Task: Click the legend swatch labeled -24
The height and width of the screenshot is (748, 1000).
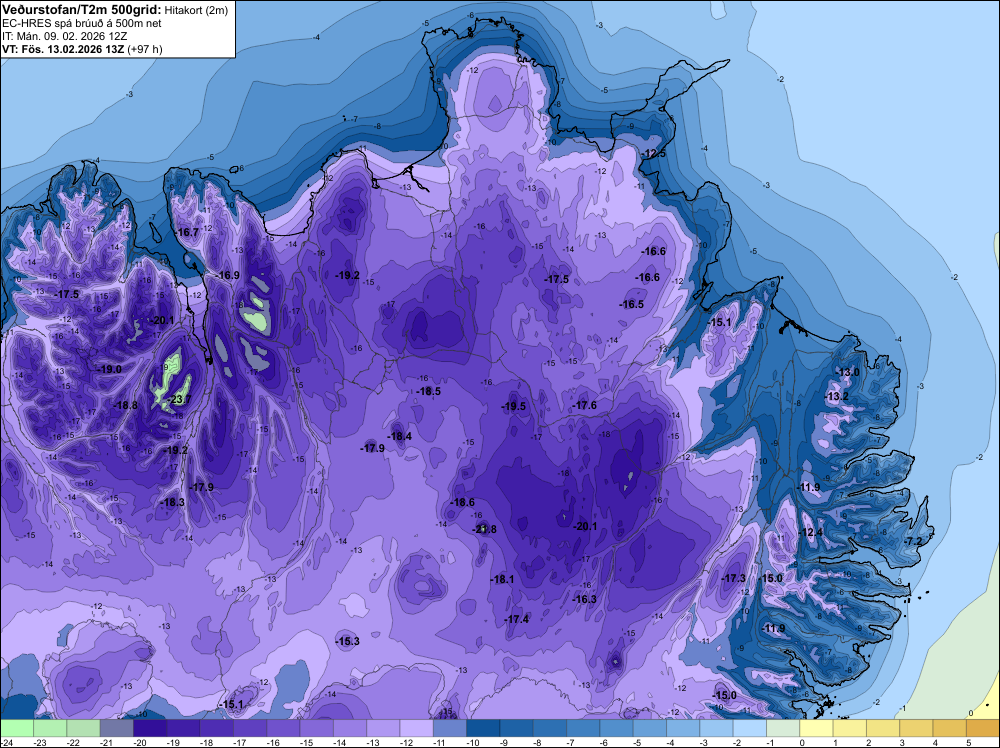Action: [17, 728]
